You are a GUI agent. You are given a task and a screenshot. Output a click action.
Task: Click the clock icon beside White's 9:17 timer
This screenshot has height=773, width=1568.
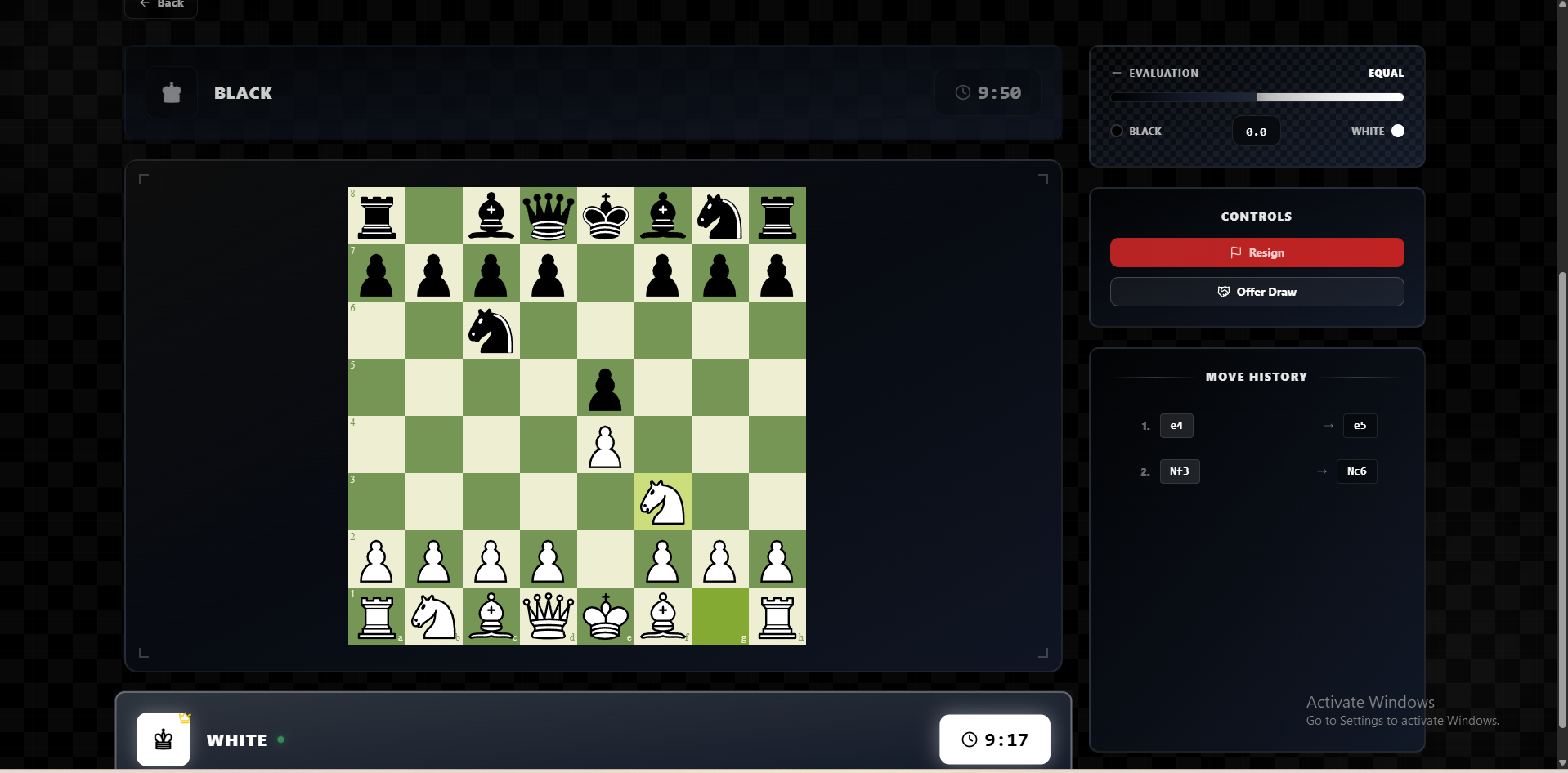[970, 739]
